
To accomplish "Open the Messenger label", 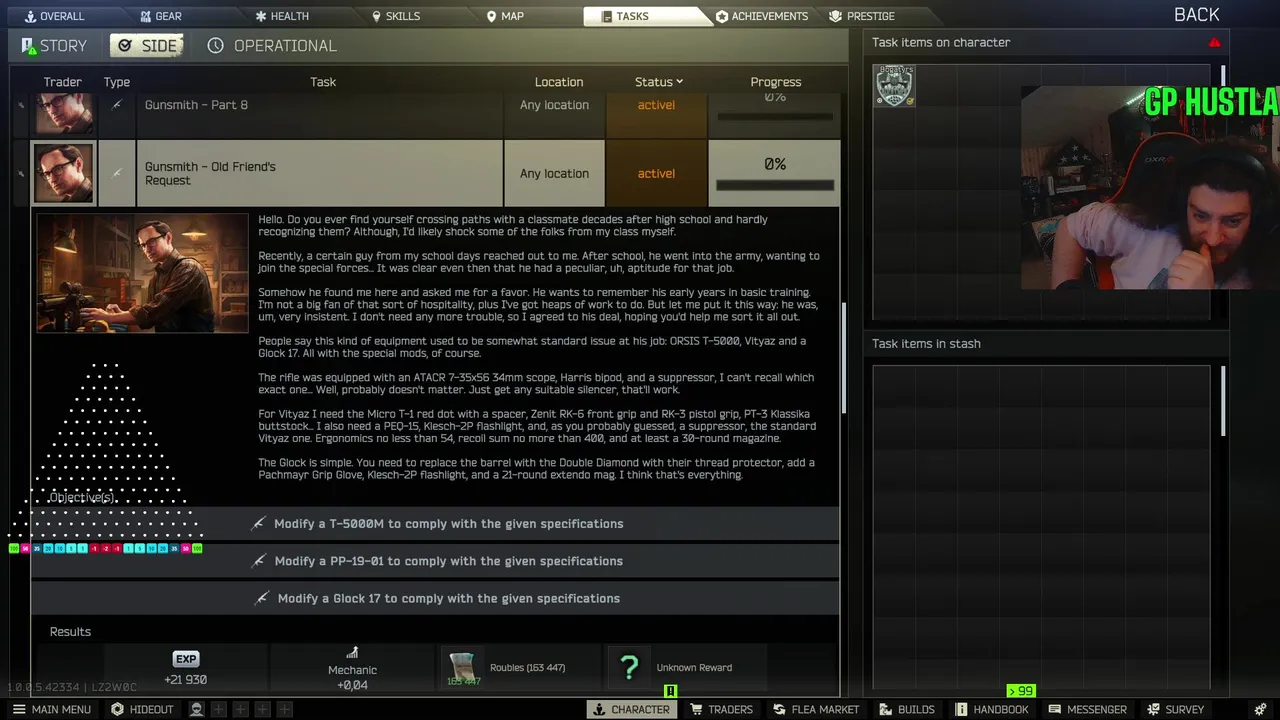I will 1097,709.
